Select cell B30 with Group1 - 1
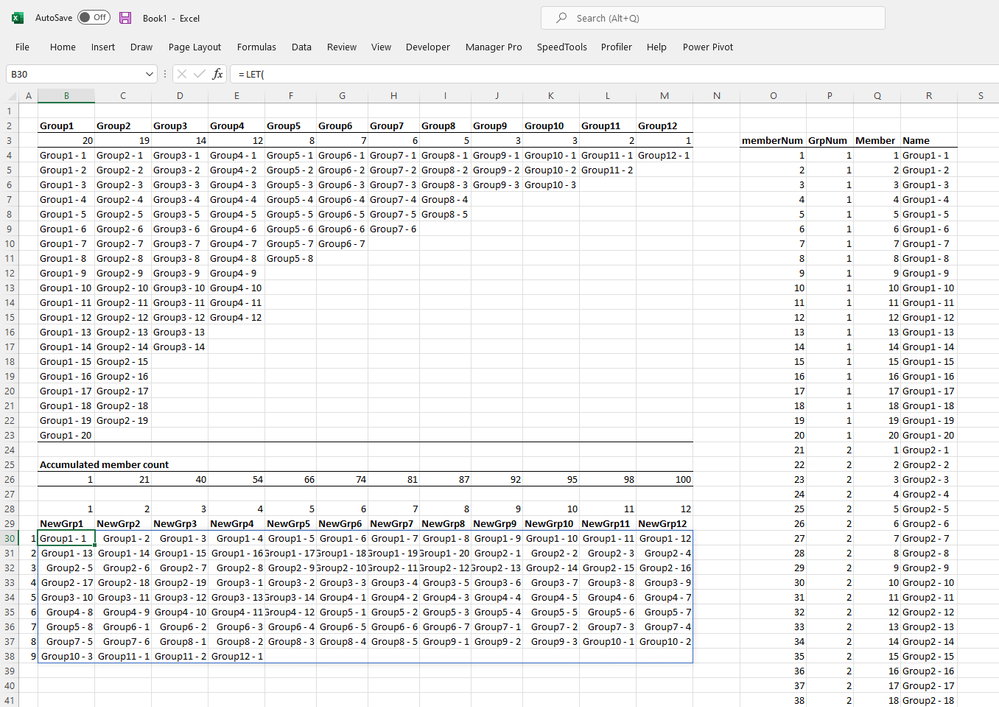This screenshot has width=999, height=707. coord(66,538)
